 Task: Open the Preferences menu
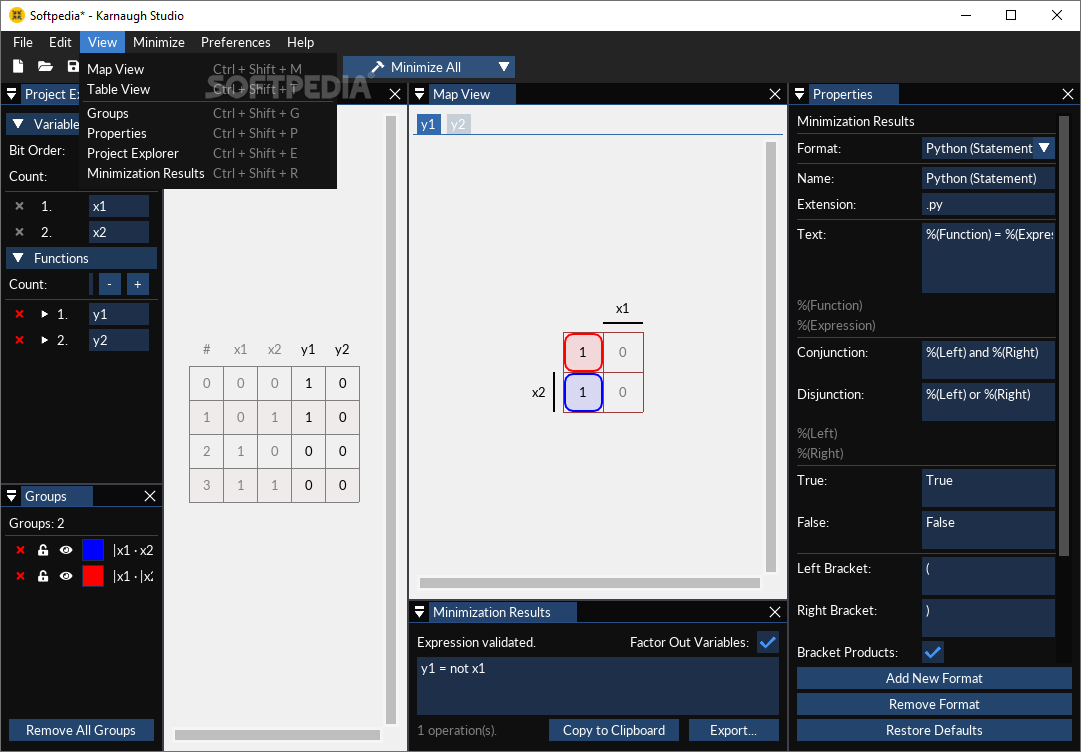(236, 42)
